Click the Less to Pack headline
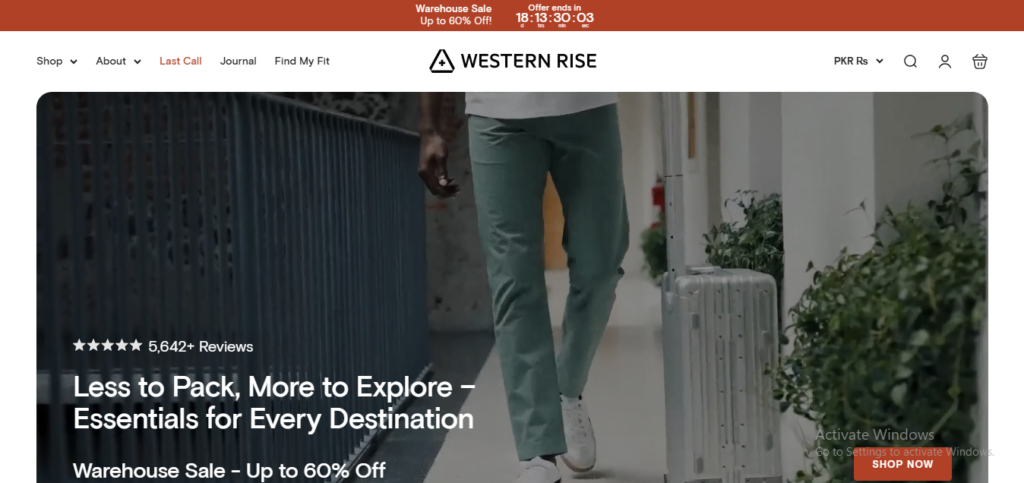1024x483 pixels. (x=274, y=403)
